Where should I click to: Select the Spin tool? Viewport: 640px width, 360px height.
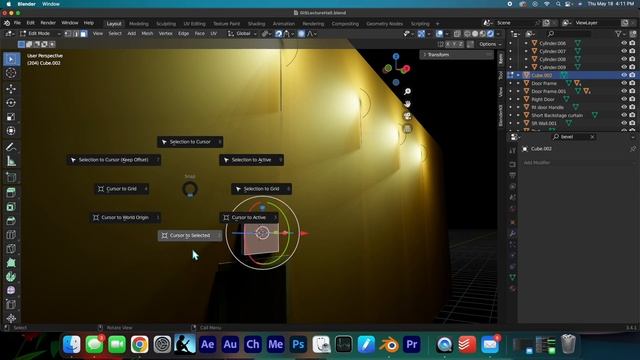click(11, 277)
